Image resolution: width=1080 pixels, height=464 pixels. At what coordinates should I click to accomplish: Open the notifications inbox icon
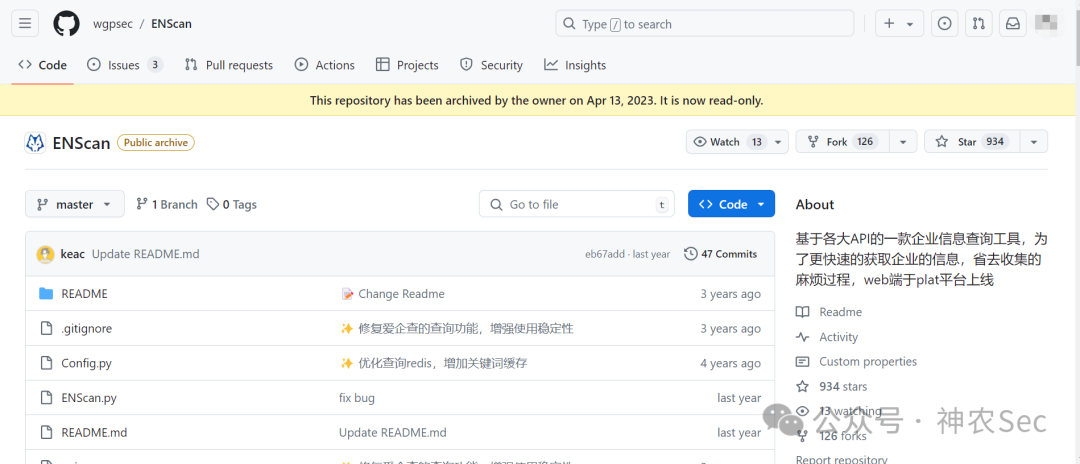coord(1012,23)
